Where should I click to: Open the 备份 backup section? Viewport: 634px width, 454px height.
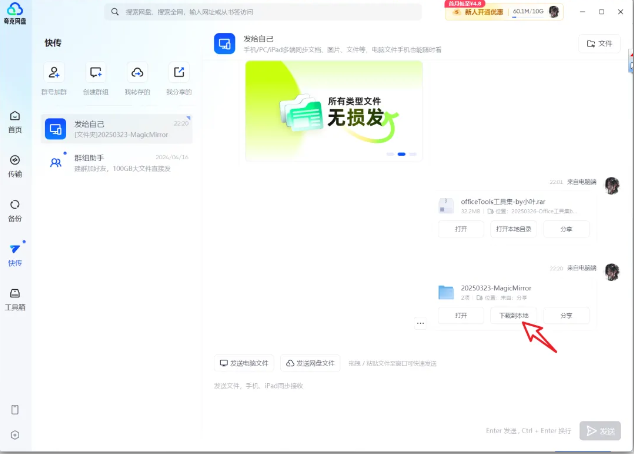(x=15, y=208)
